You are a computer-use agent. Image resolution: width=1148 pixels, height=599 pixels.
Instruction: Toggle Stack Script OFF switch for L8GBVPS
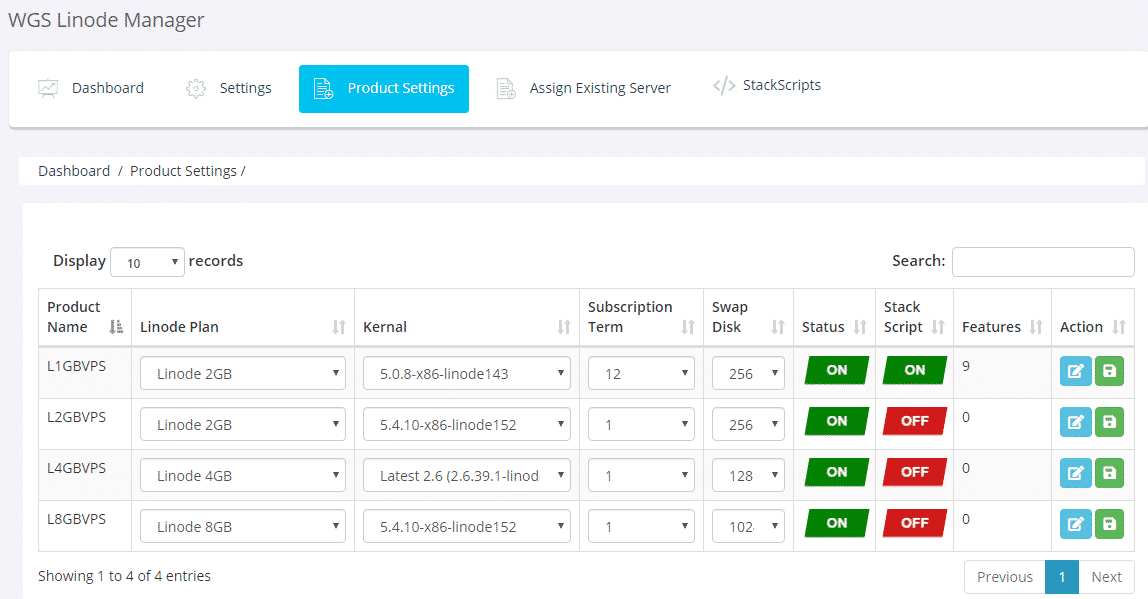914,523
